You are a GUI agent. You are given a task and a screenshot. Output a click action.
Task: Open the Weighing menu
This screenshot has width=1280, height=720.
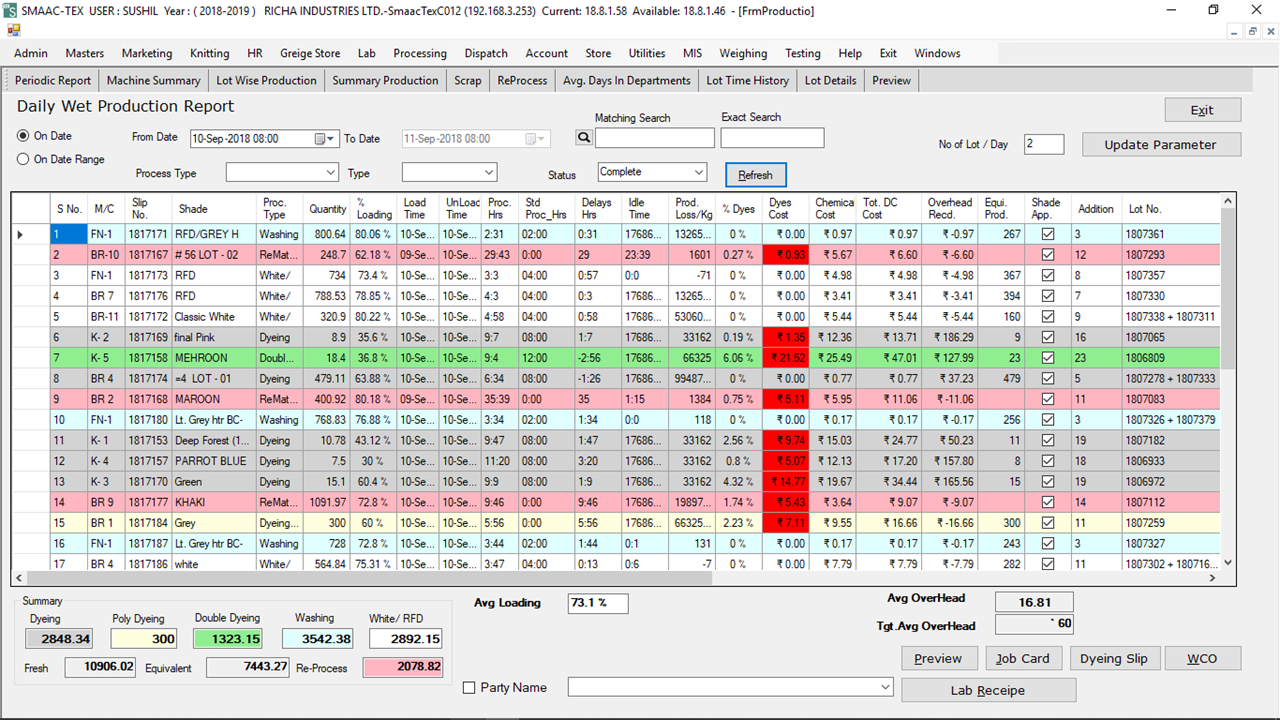[744, 53]
